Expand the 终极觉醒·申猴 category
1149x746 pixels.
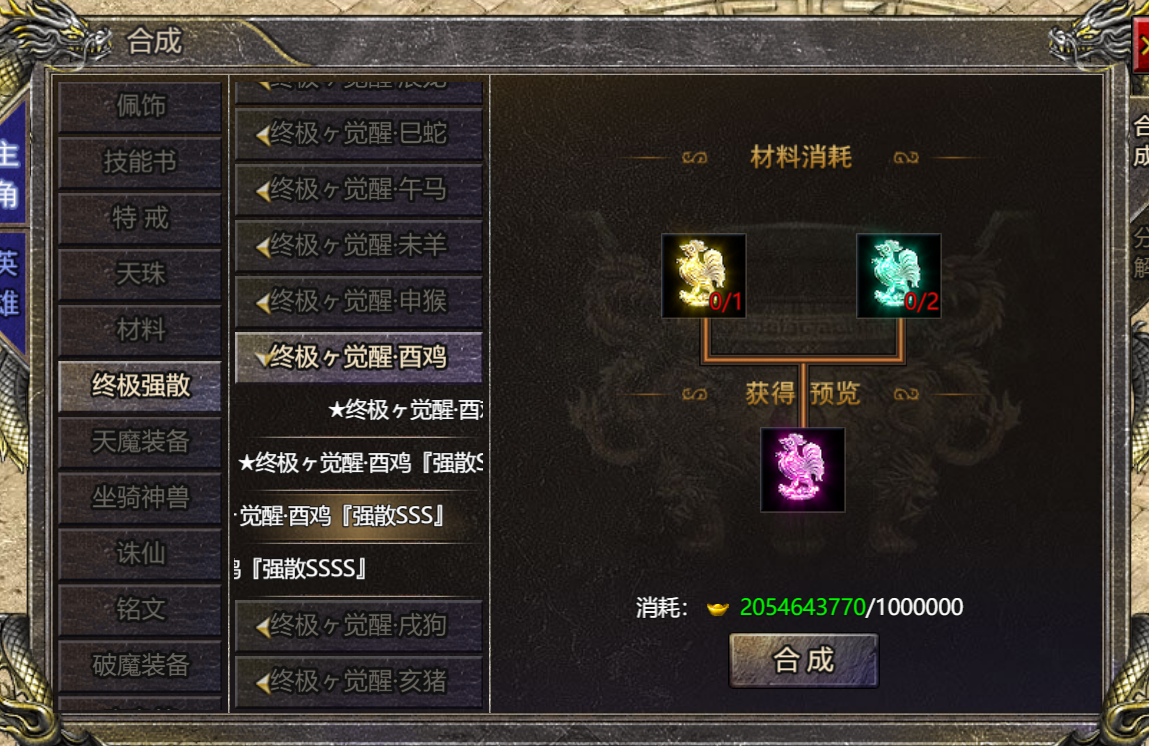tap(358, 301)
